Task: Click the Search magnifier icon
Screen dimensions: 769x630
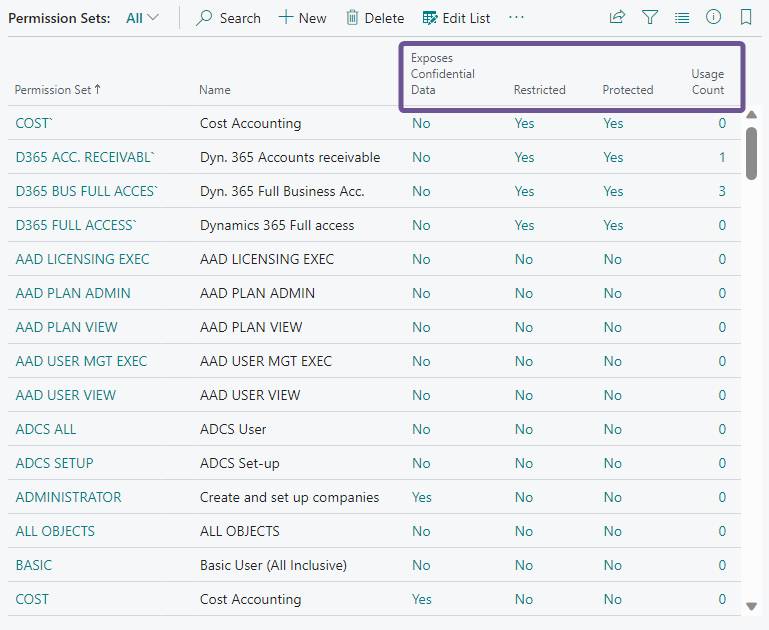Action: tap(204, 18)
